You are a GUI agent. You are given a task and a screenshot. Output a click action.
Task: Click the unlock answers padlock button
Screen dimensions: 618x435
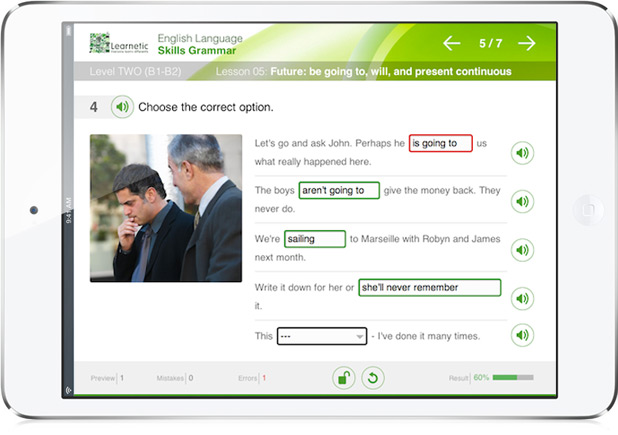(344, 378)
